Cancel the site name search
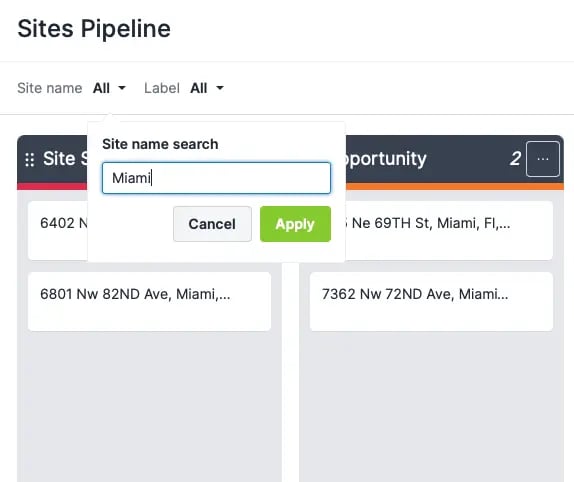This screenshot has width=574, height=482. [212, 224]
